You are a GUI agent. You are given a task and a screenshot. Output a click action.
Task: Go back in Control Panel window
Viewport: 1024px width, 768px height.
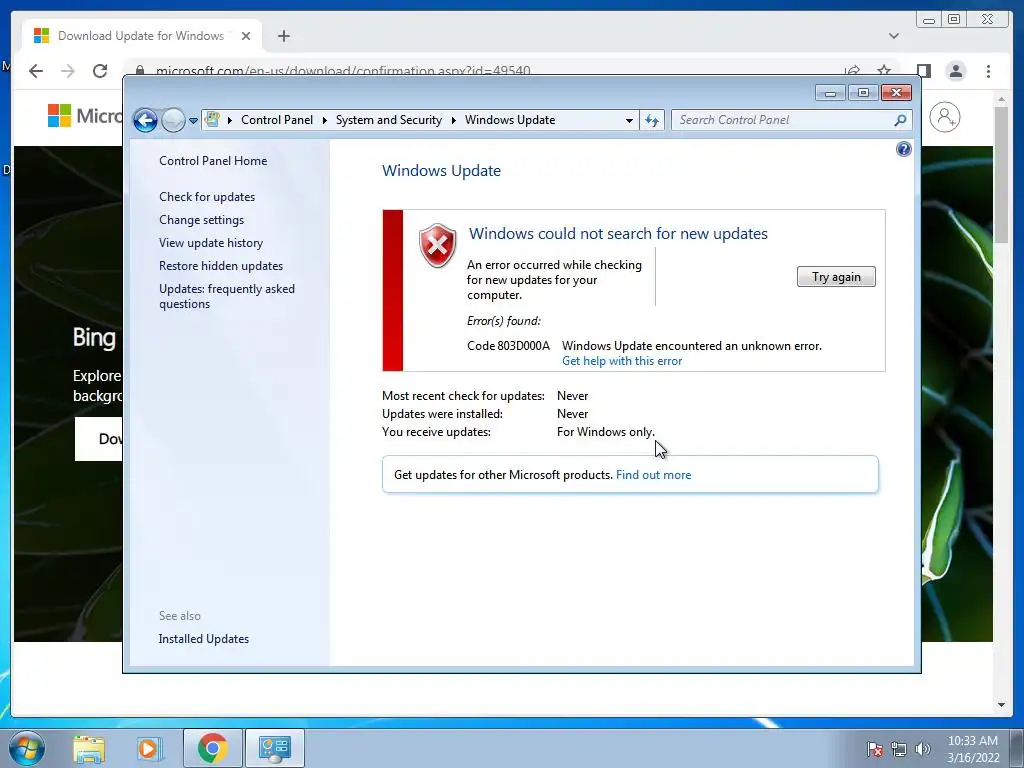(x=145, y=120)
